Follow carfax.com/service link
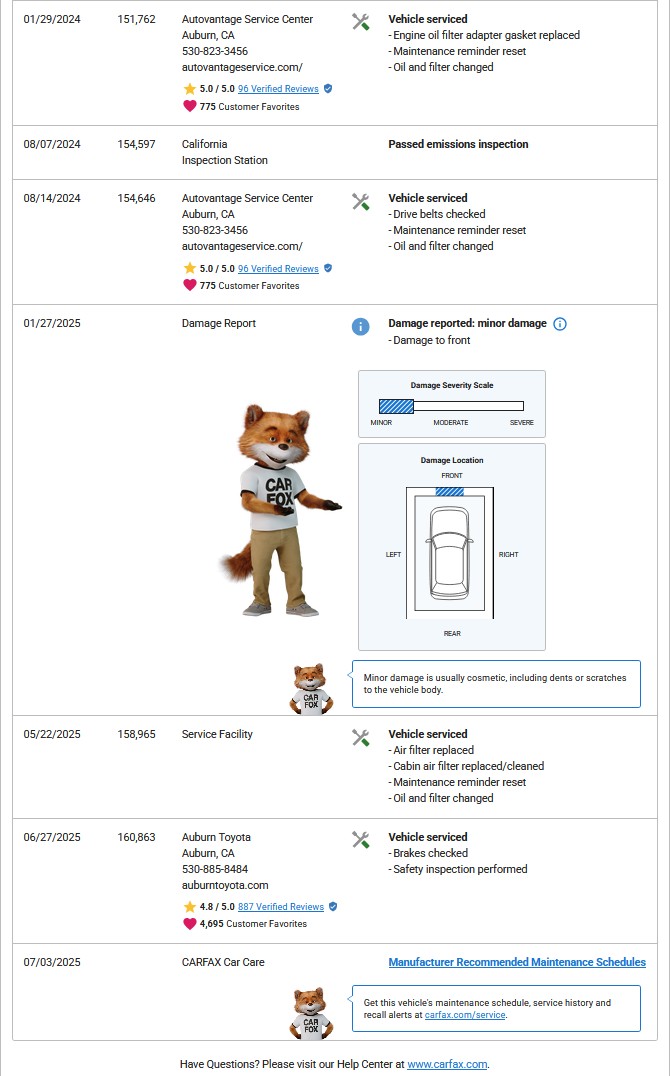This screenshot has width=671, height=1076. 465,1014
